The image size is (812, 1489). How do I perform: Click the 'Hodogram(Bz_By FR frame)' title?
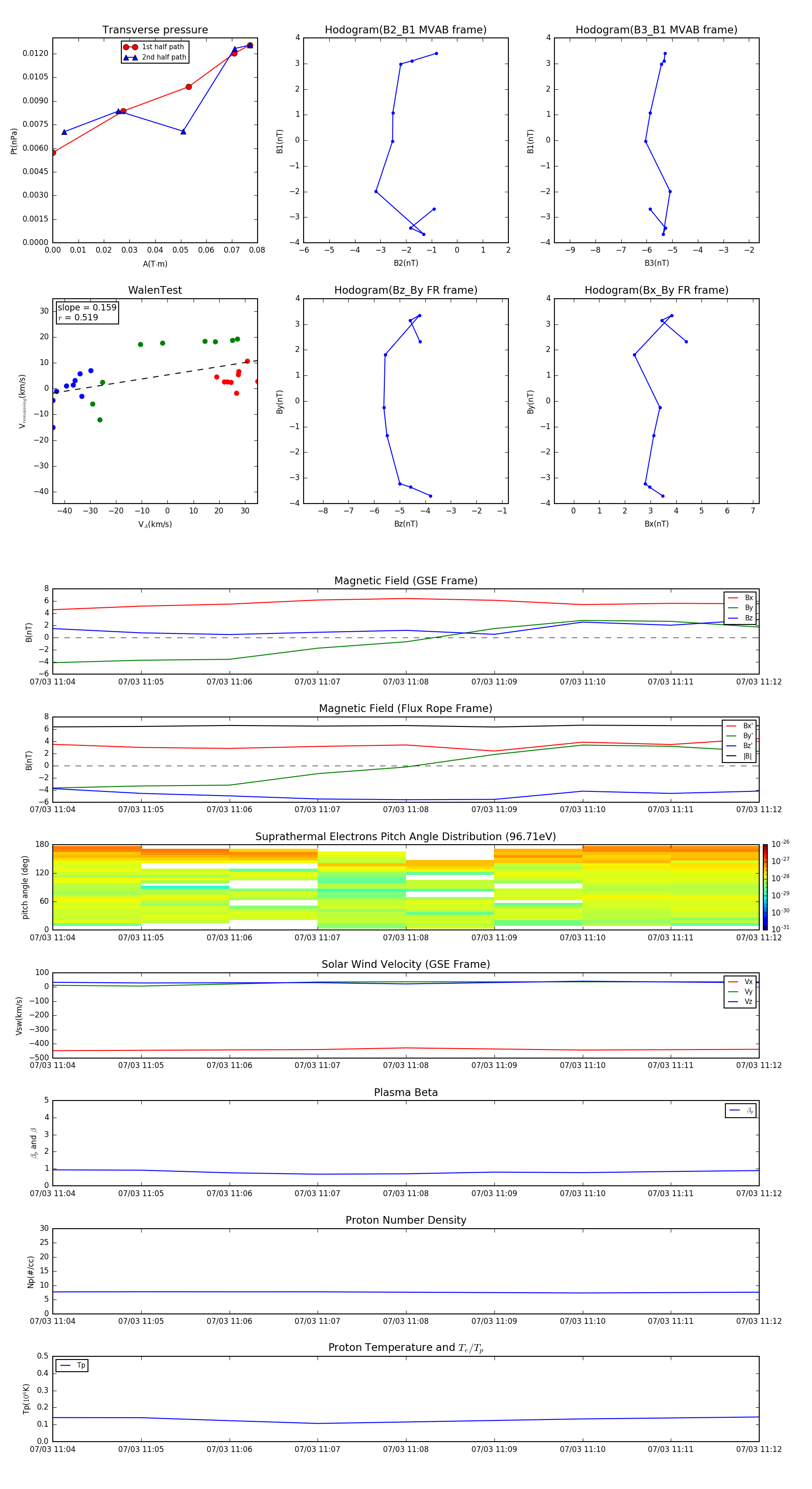[406, 290]
